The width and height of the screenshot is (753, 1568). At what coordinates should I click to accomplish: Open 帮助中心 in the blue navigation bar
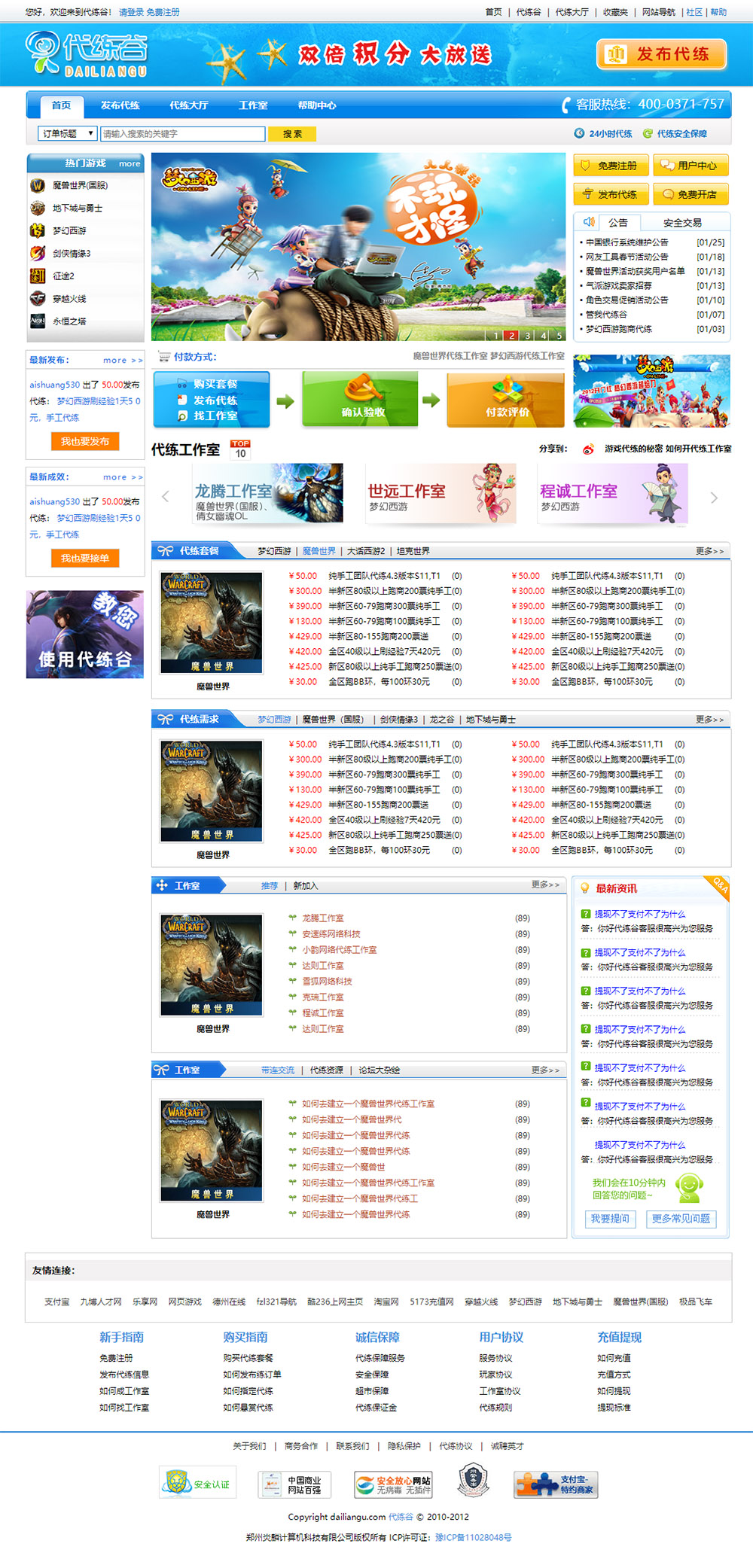317,105
